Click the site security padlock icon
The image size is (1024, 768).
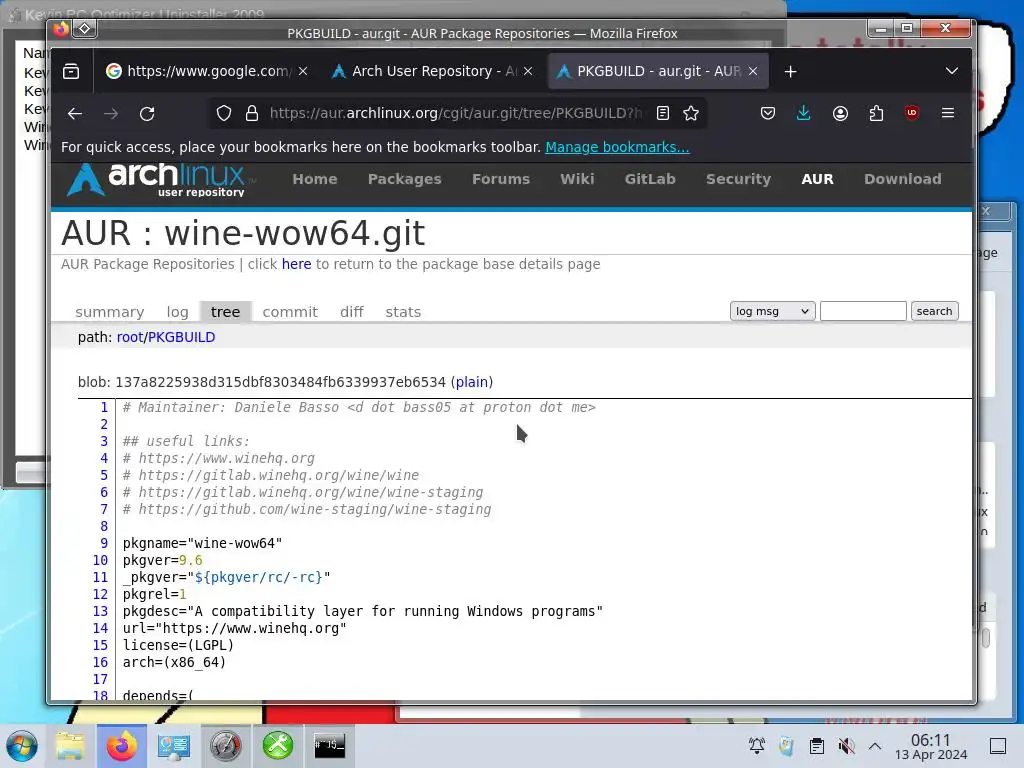(x=251, y=114)
